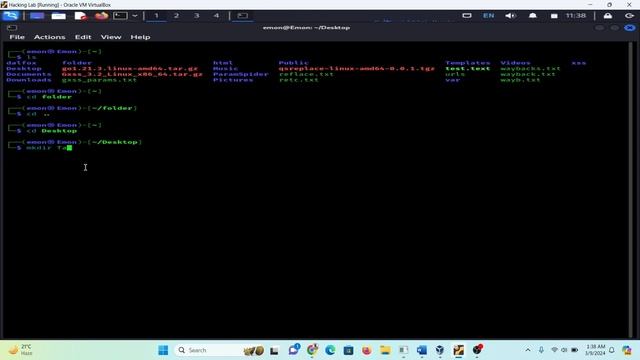The width and height of the screenshot is (640, 360).
Task: Launch the text editor icon in Kali panel
Action: click(80, 16)
